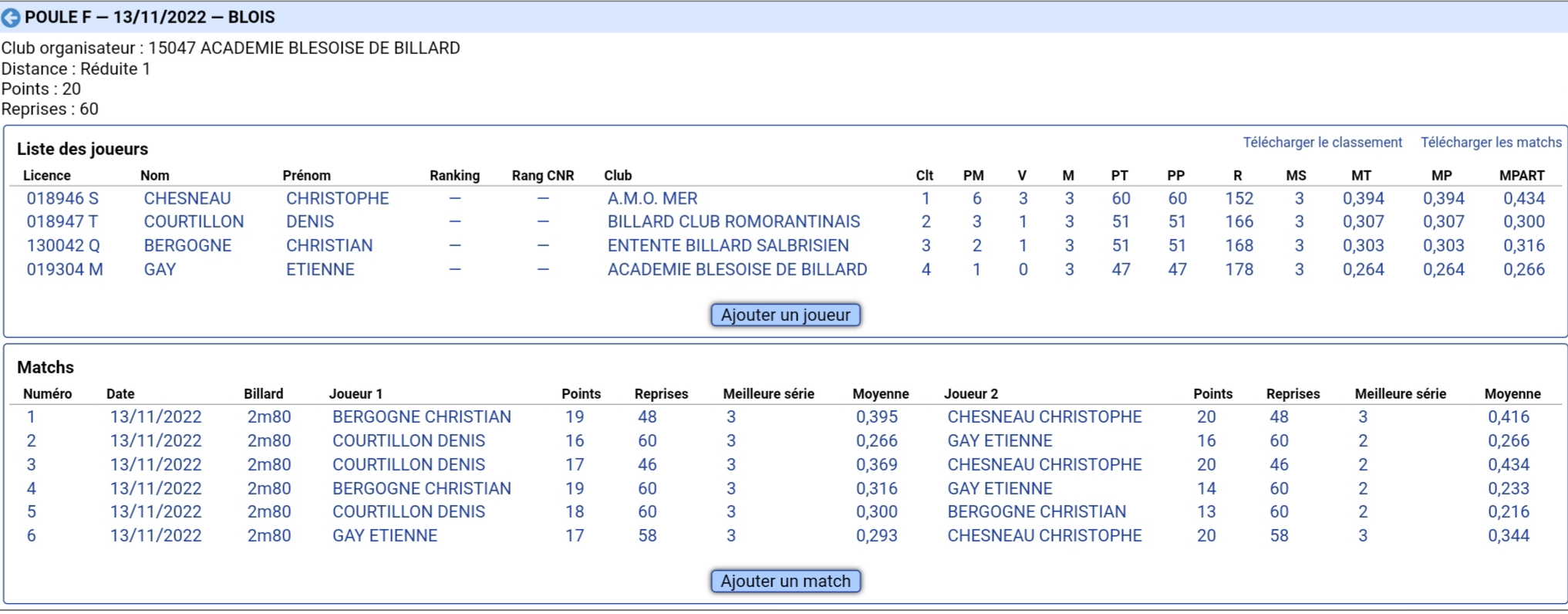Click Télécharger les matchs link
Screen dimensions: 1568x614
tap(1491, 143)
